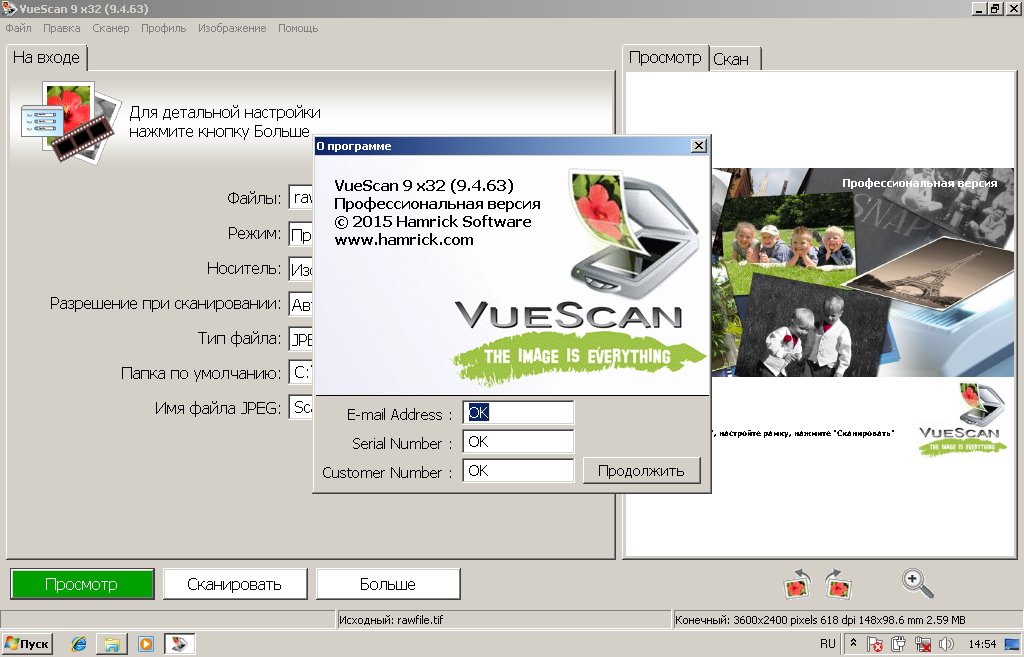Click the show desktop icon beside the clock

(x=1012, y=644)
